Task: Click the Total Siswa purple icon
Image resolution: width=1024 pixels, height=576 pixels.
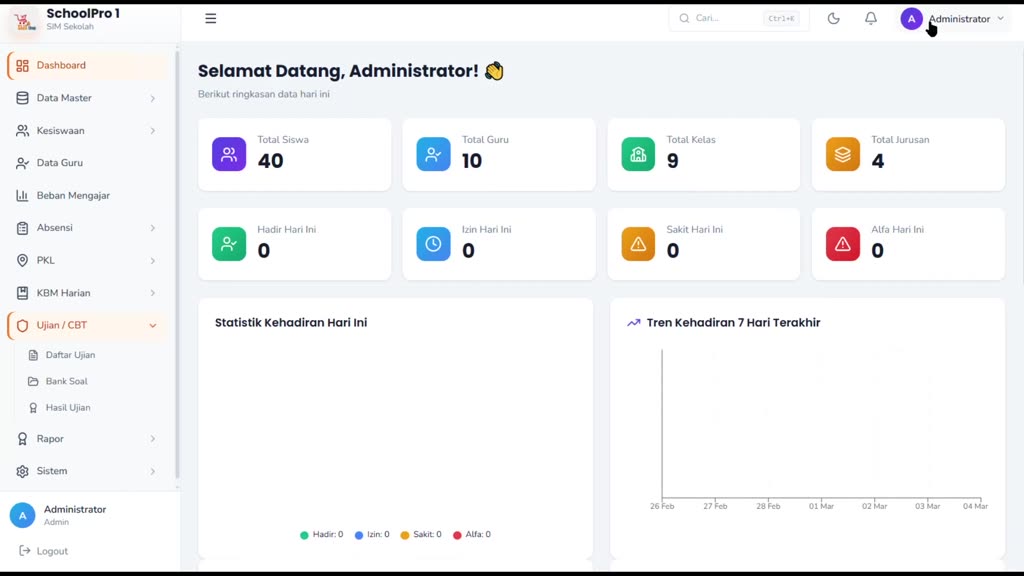Action: point(229,154)
